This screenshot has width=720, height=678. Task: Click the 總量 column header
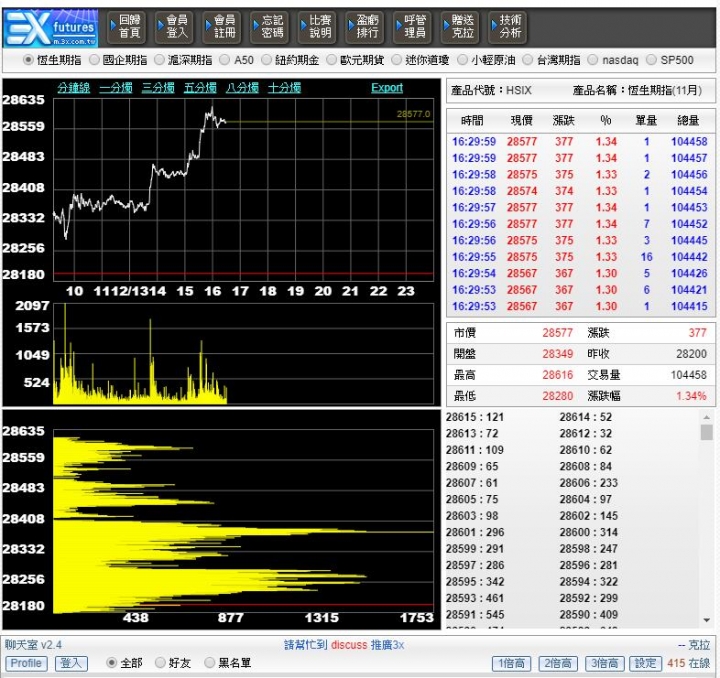pyautogui.click(x=688, y=121)
